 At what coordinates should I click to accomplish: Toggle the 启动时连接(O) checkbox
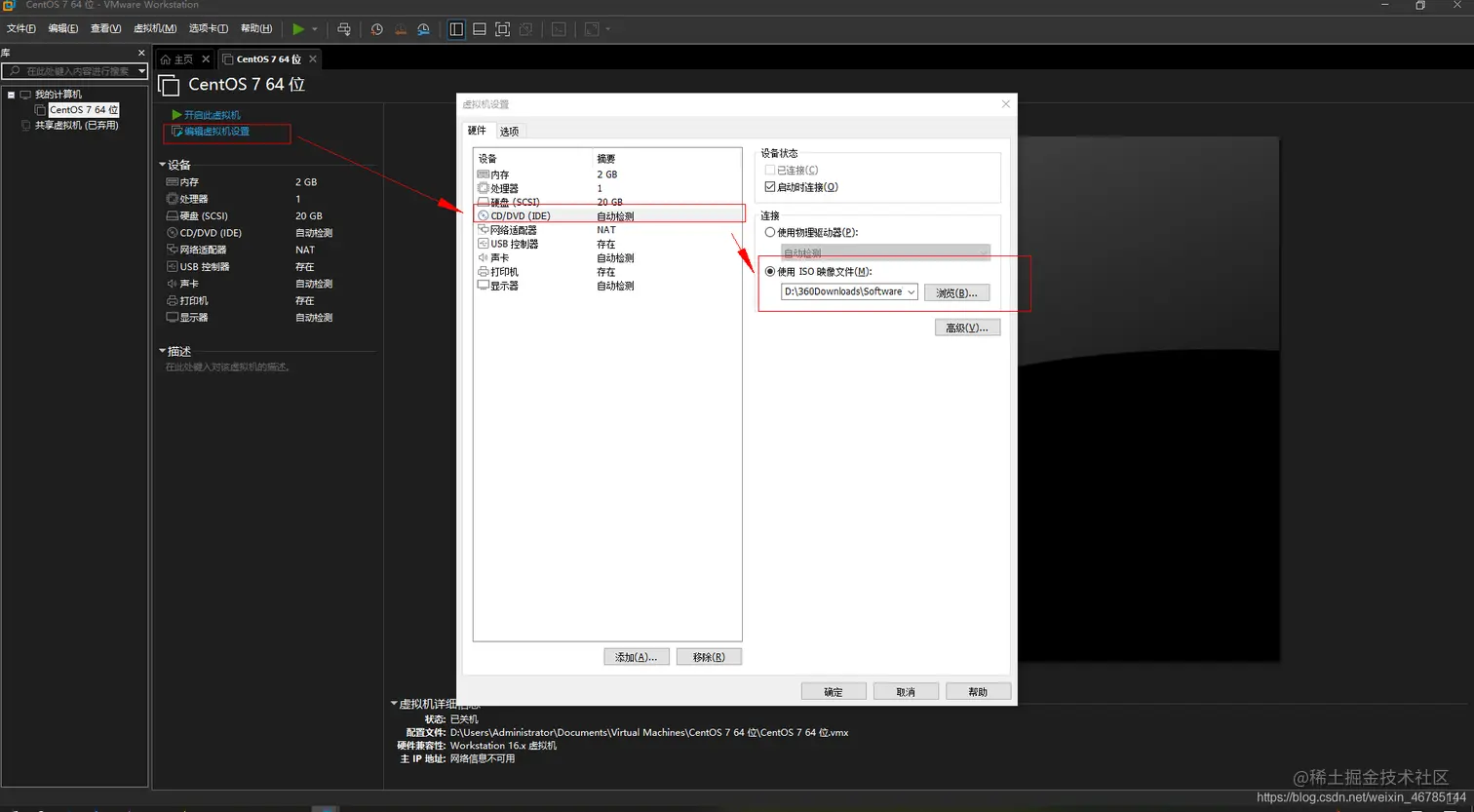pyautogui.click(x=770, y=187)
